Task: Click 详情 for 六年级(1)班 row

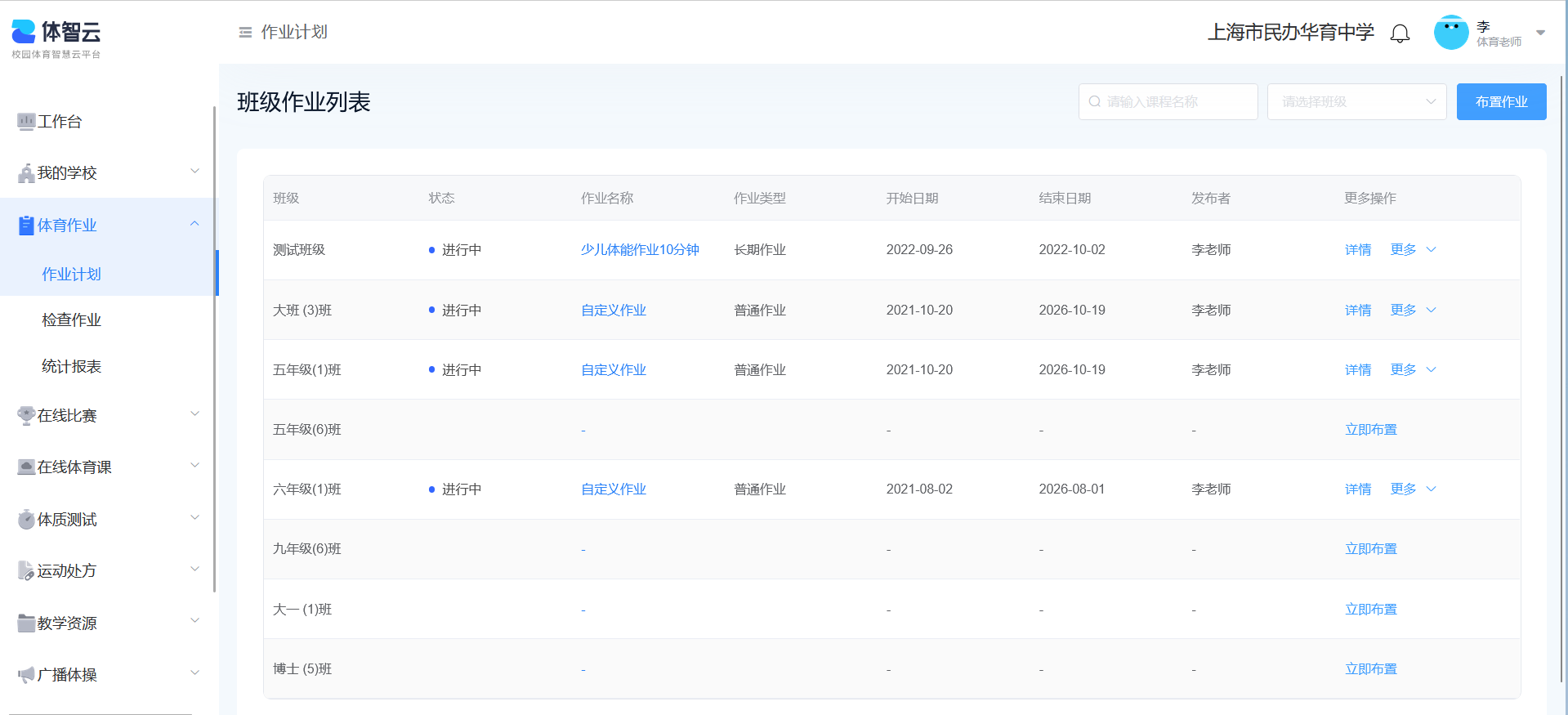Action: (1358, 489)
